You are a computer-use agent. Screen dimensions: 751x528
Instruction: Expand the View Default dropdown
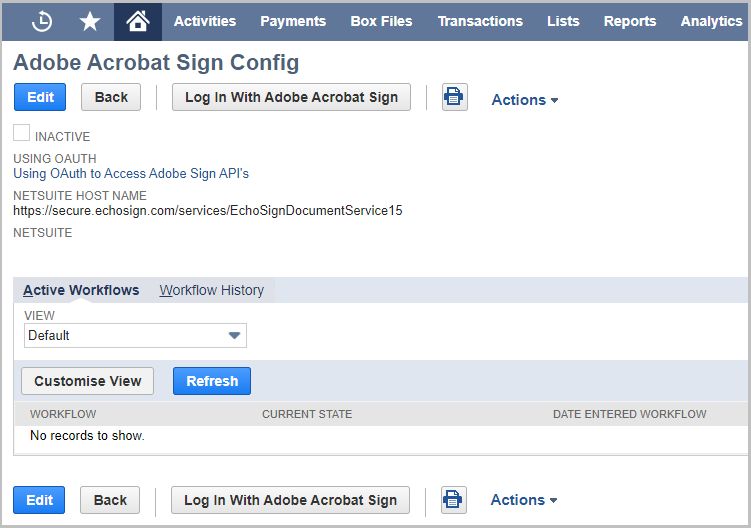point(136,335)
